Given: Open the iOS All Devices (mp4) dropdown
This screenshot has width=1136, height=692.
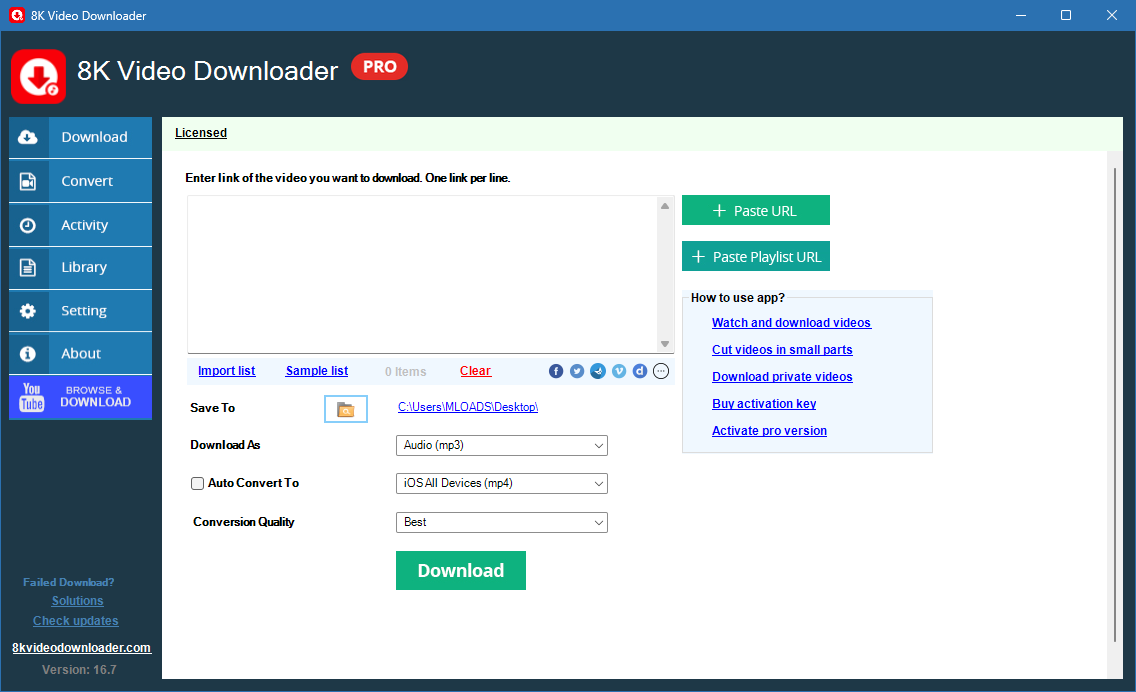Looking at the screenshot, I should coord(501,483).
